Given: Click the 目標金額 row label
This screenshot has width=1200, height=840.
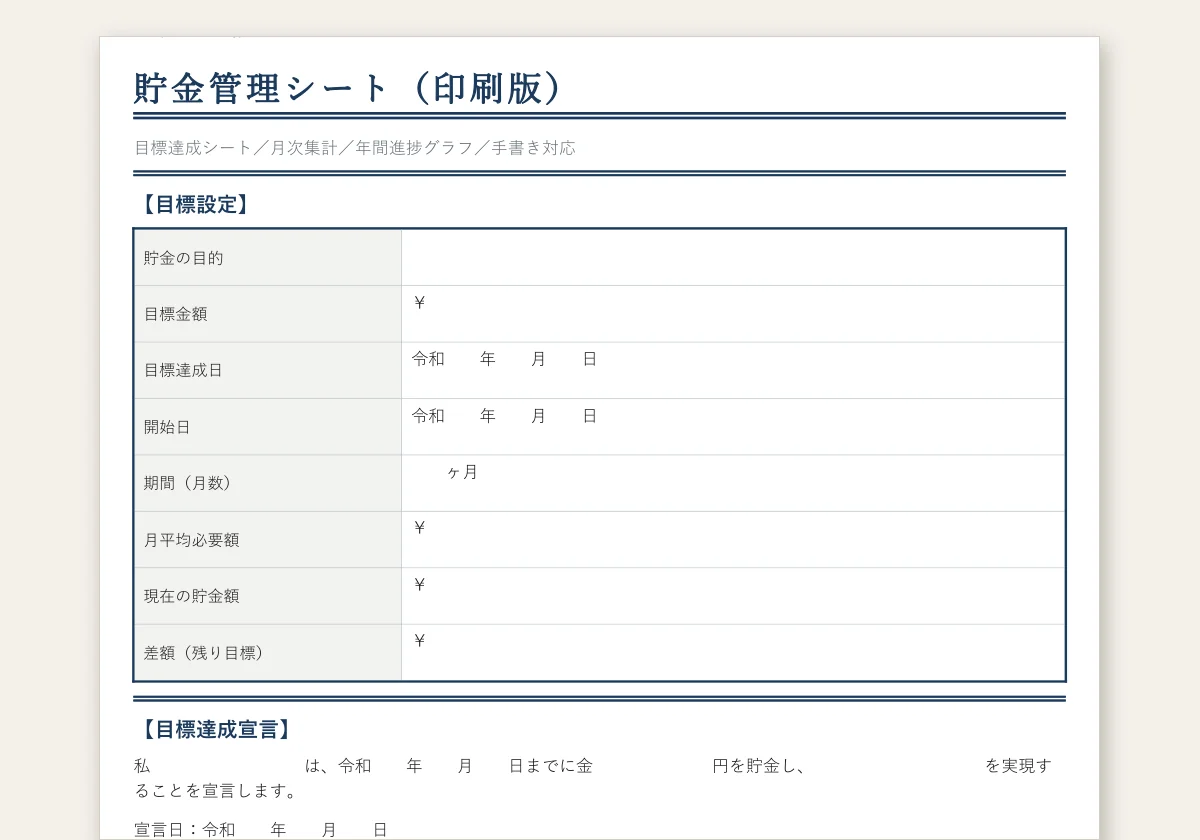Looking at the screenshot, I should 176,314.
